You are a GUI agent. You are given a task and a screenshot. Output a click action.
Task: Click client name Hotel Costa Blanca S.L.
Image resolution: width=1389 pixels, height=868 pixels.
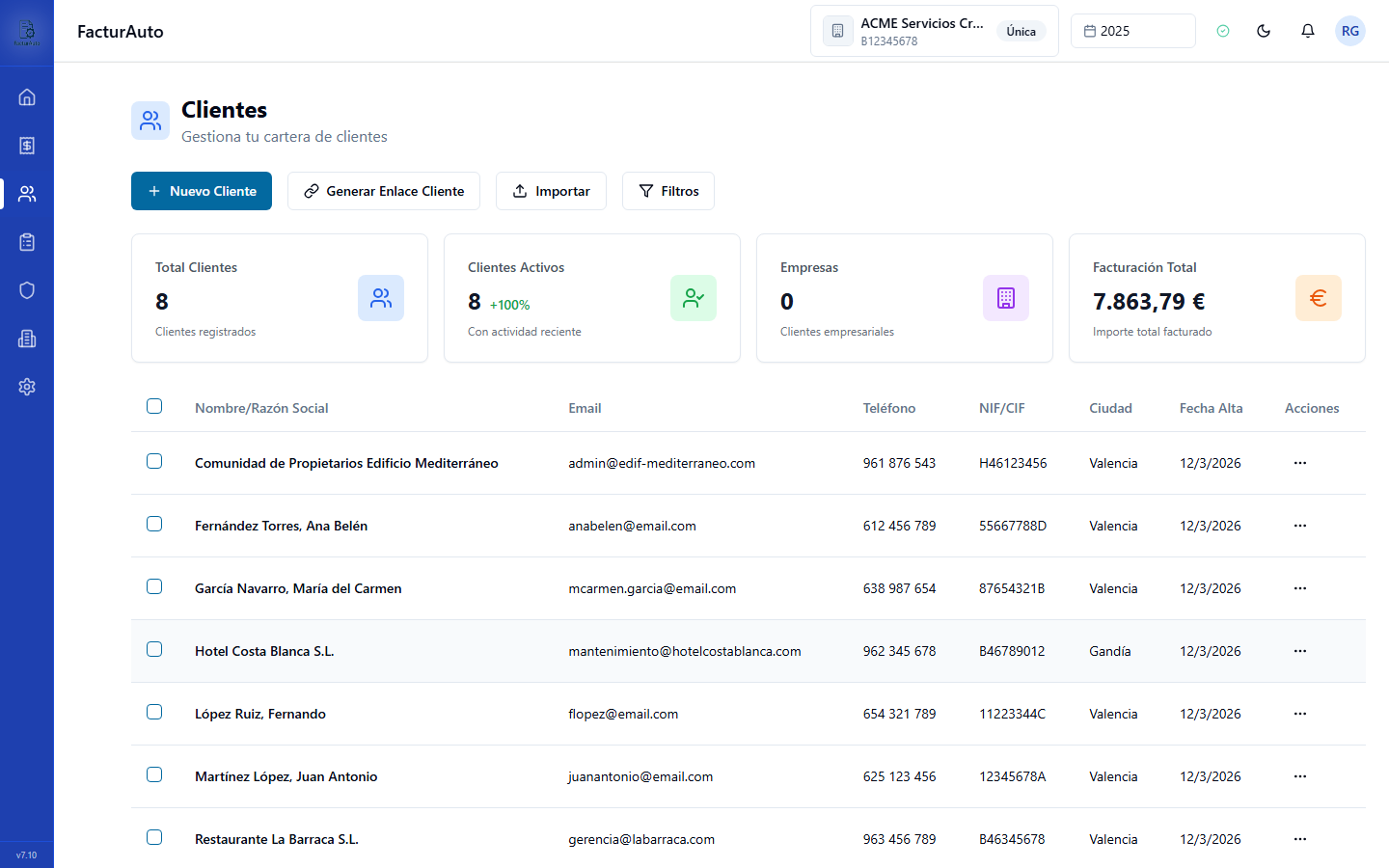pos(264,651)
